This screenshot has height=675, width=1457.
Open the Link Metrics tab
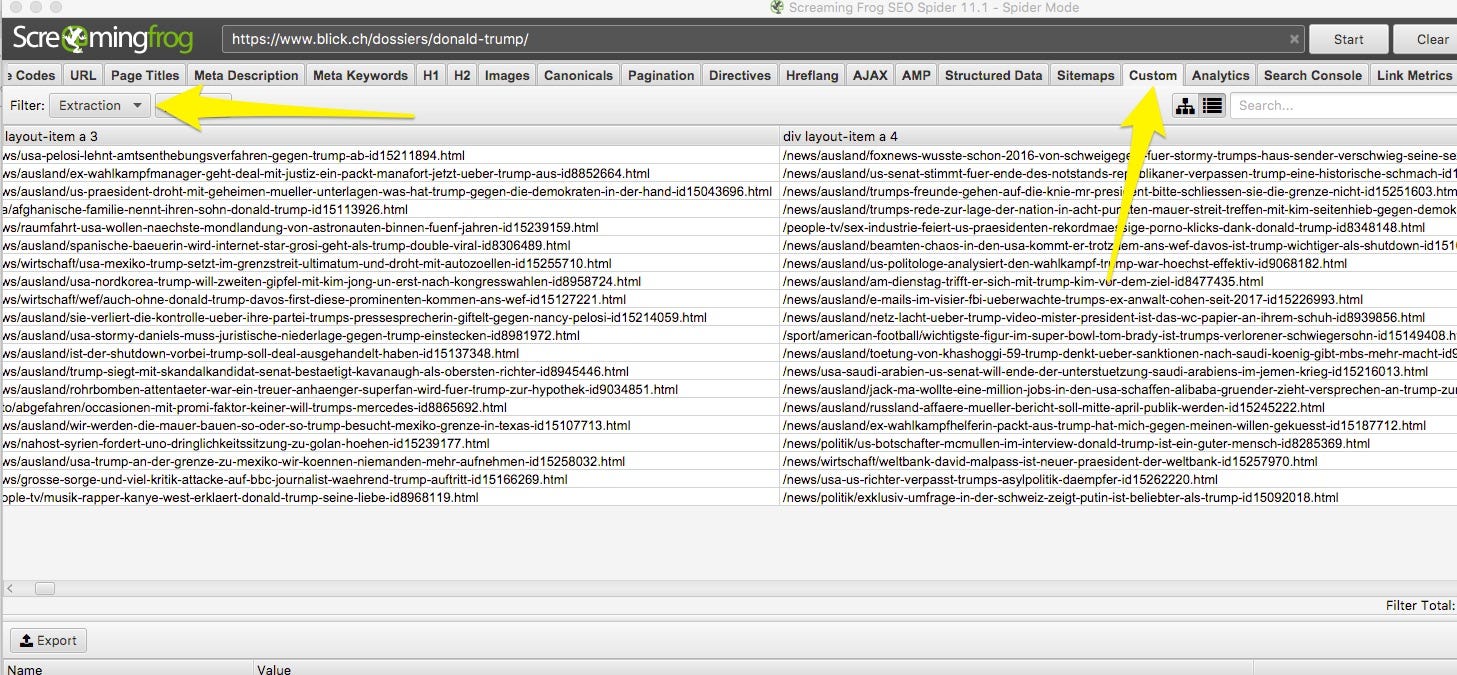1413,75
